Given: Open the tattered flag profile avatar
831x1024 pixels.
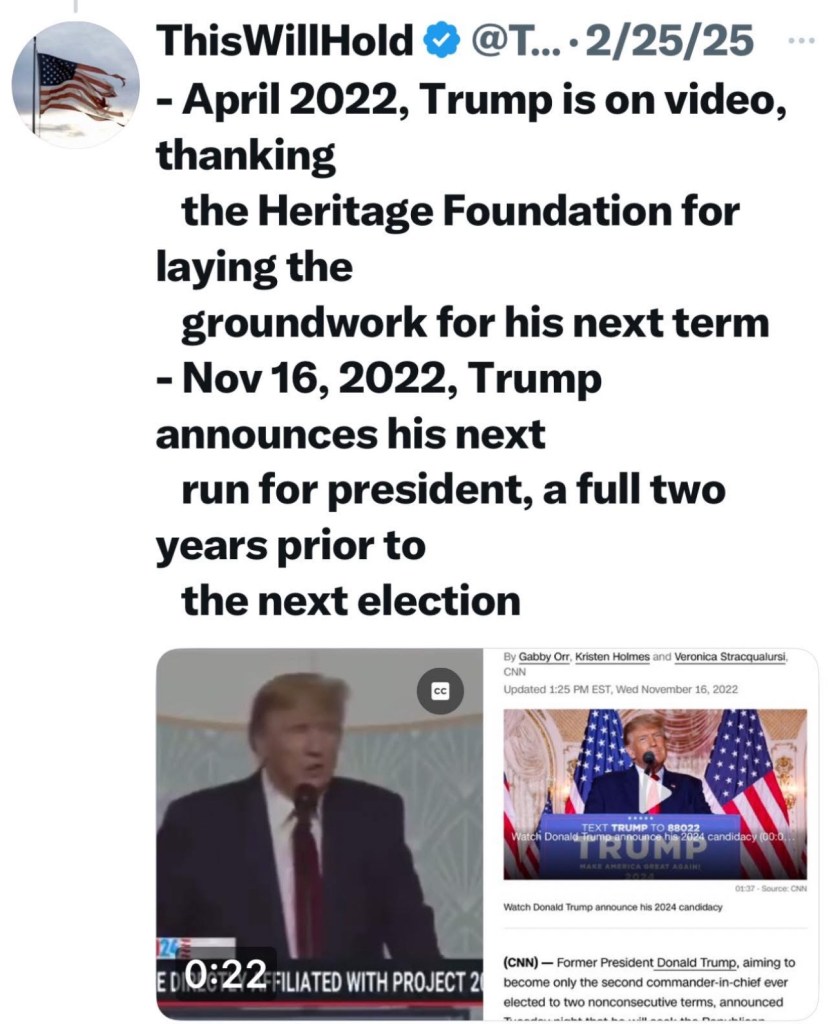Looking at the screenshot, I should [75, 85].
